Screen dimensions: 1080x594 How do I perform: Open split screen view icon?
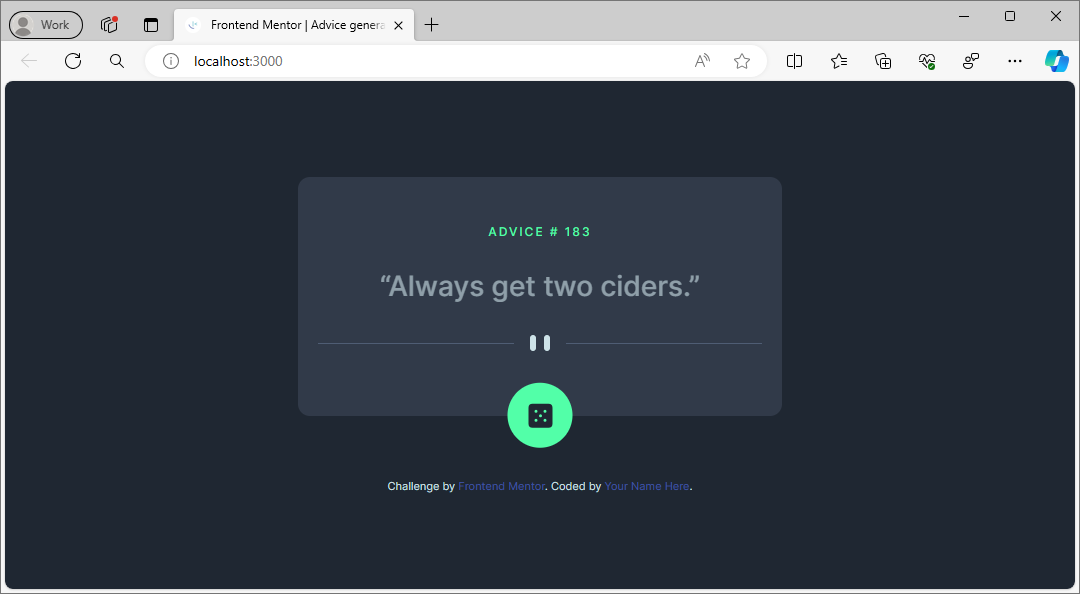794,61
